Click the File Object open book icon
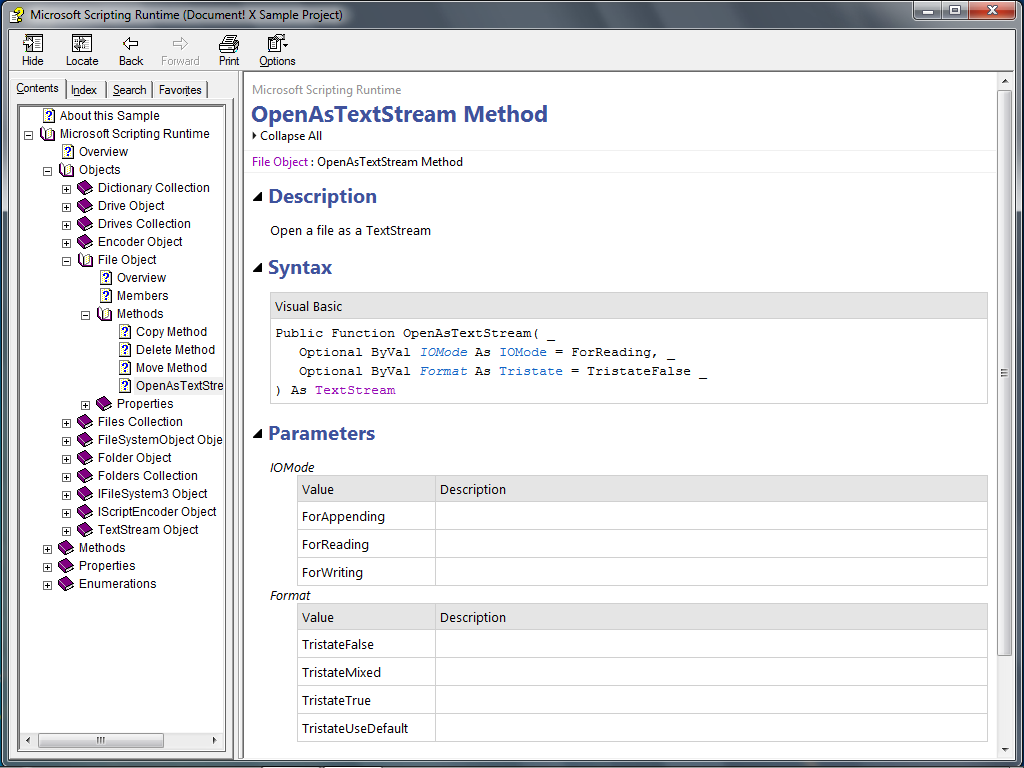Viewport: 1024px width, 768px height. [x=86, y=260]
